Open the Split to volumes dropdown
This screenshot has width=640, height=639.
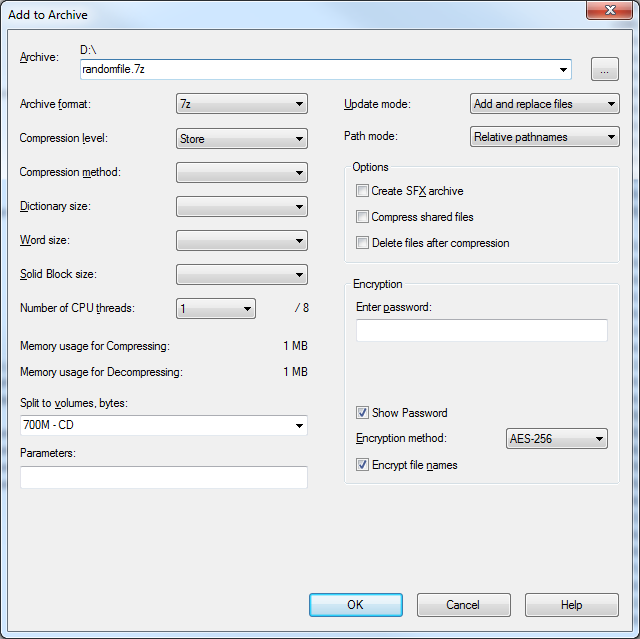tap(164, 425)
